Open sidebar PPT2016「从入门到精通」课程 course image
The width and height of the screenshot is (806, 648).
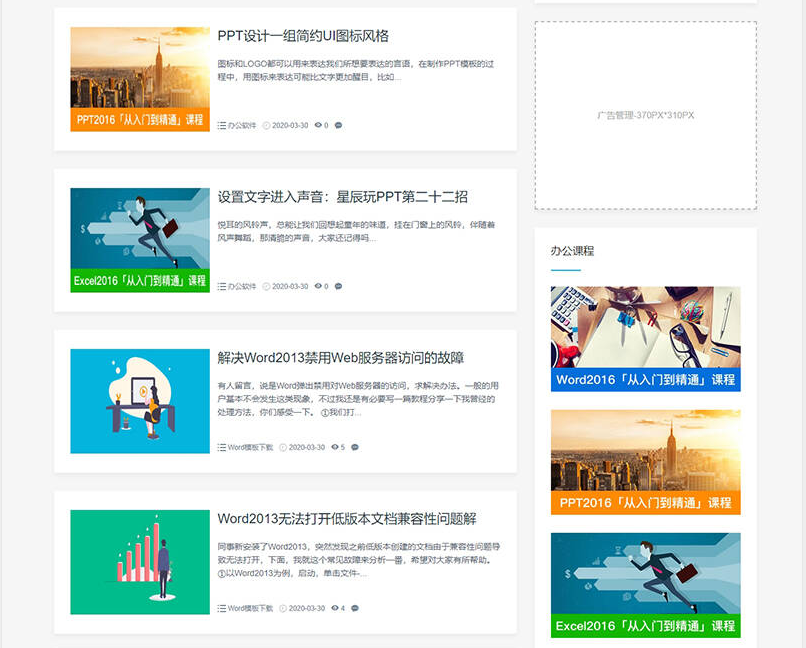645,461
